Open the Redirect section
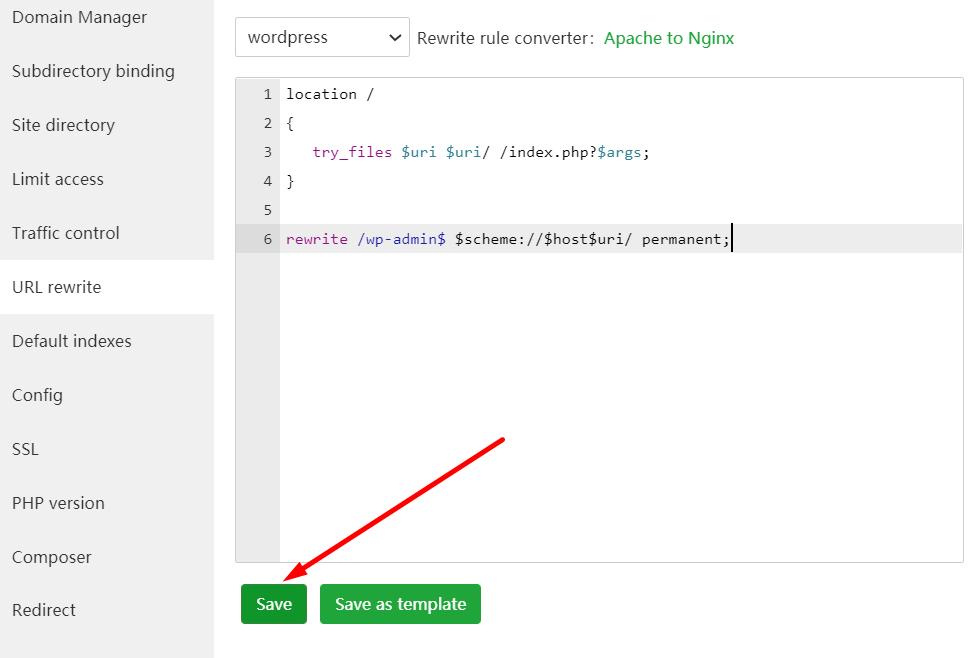 pos(44,610)
